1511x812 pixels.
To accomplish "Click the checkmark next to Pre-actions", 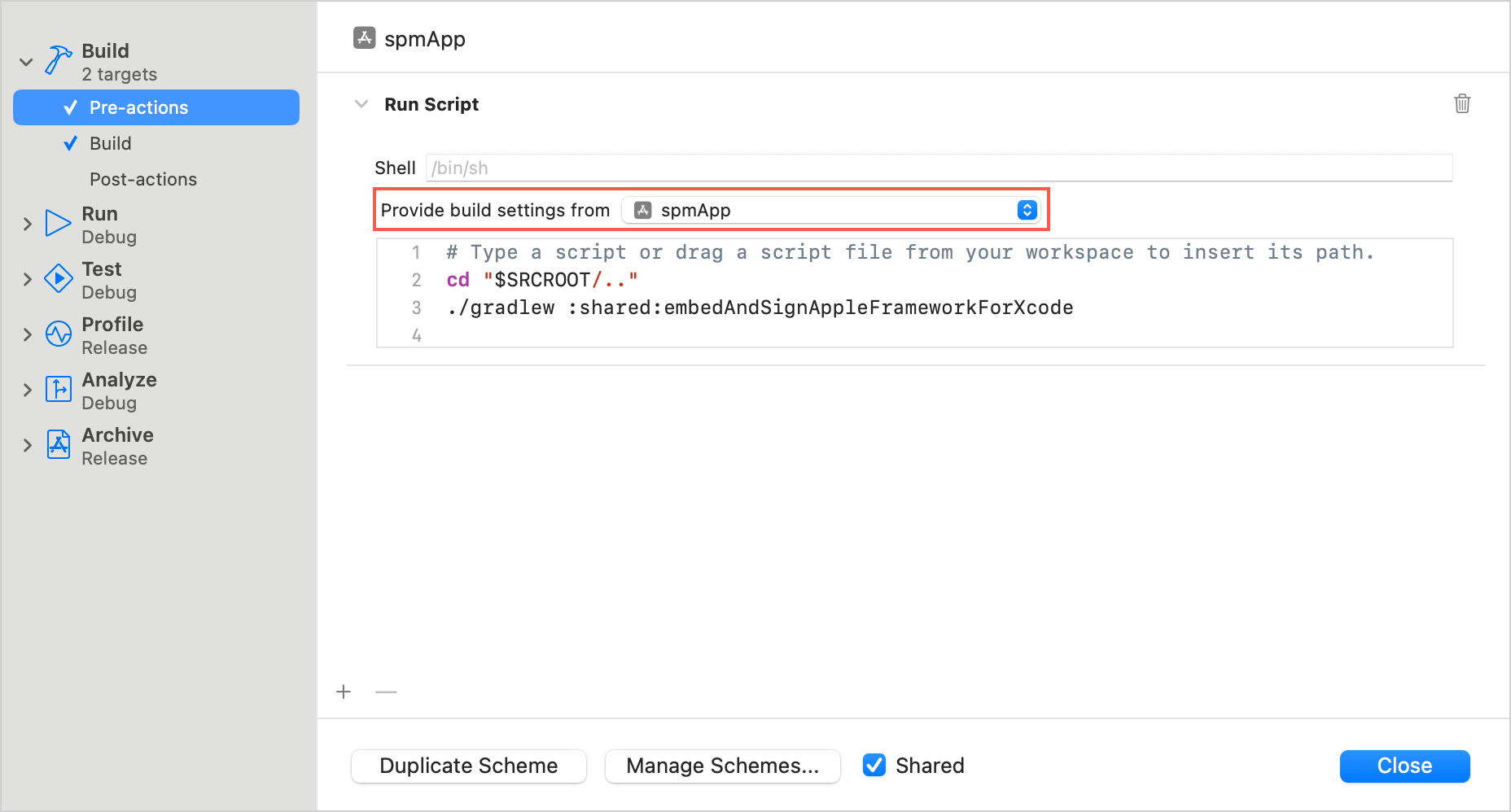I will click(70, 107).
